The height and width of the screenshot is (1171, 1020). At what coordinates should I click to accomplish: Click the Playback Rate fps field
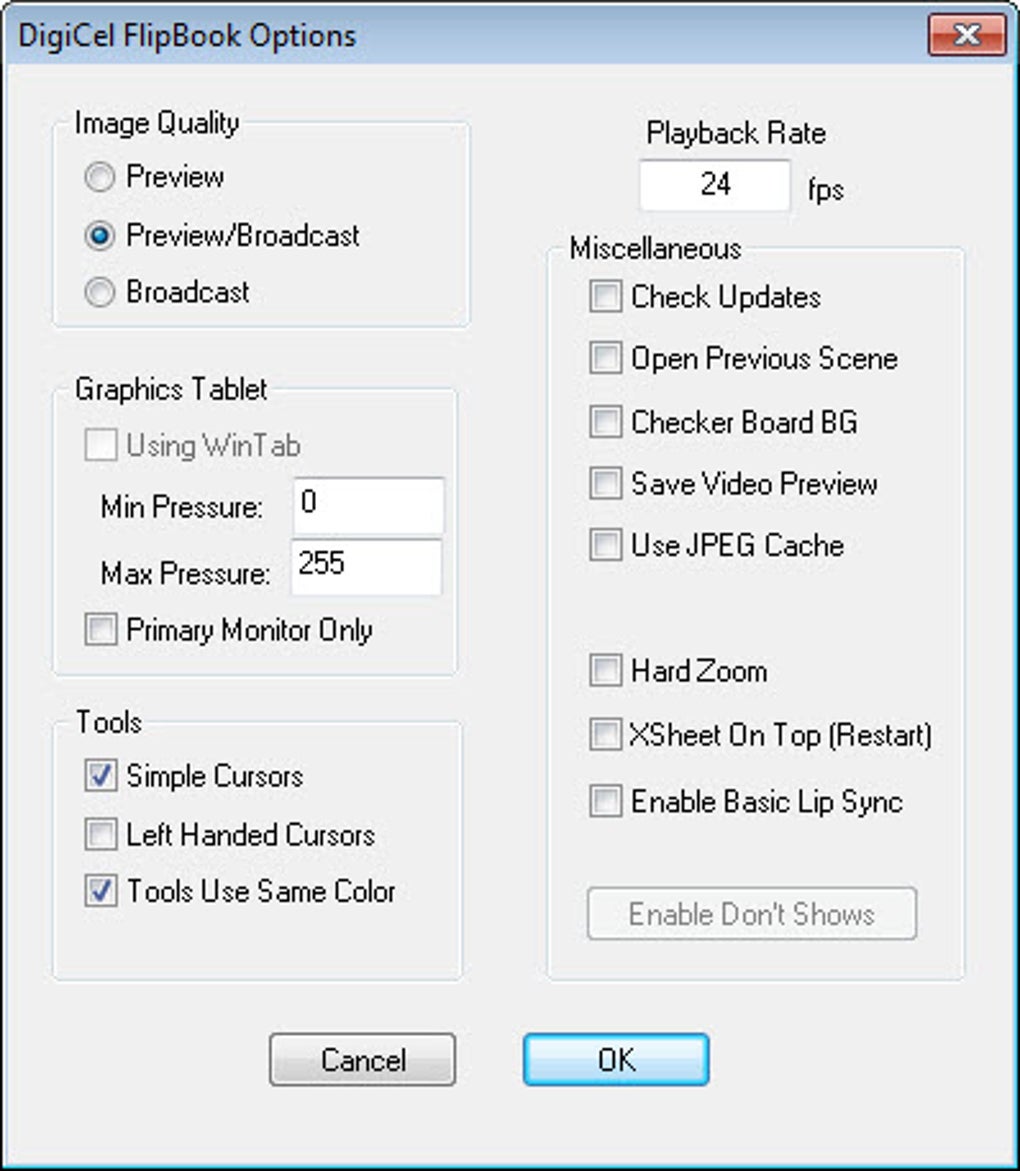point(715,184)
